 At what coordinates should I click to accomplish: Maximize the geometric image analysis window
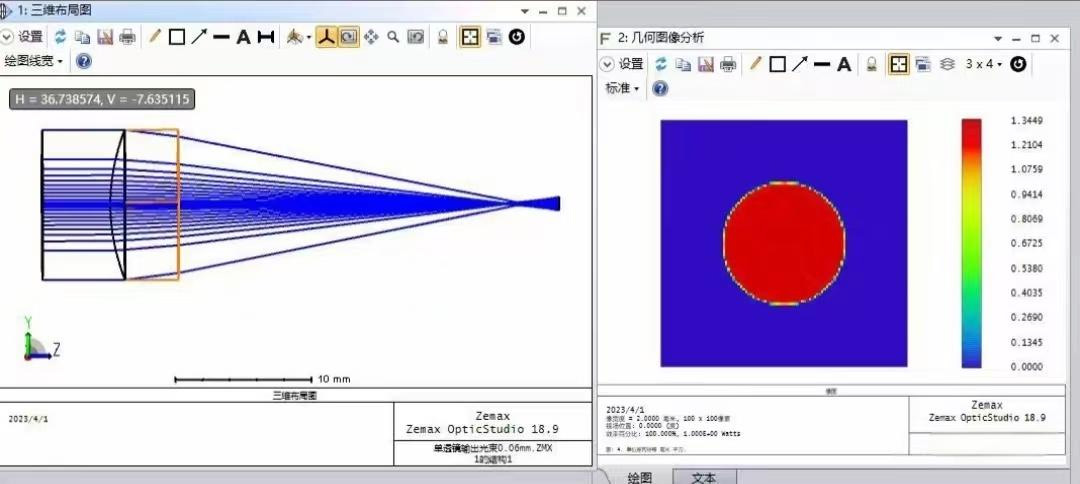[1035, 39]
